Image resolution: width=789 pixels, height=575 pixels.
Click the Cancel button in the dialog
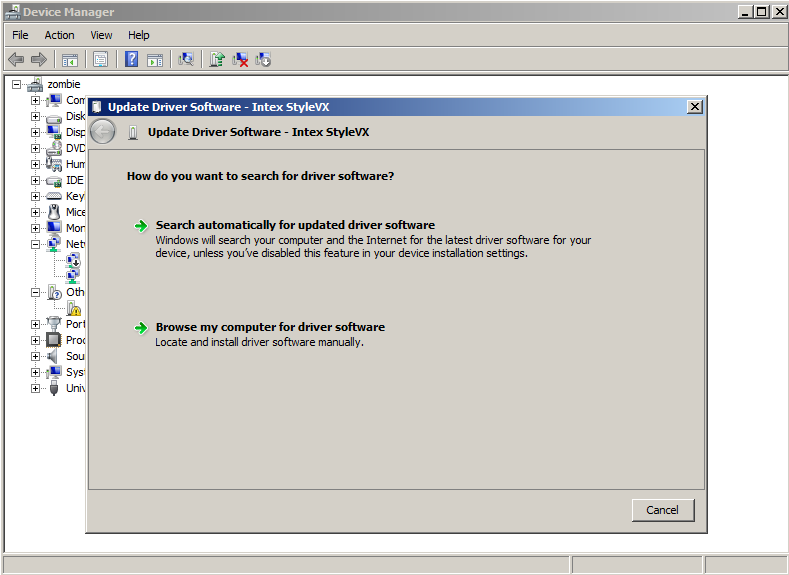[663, 510]
